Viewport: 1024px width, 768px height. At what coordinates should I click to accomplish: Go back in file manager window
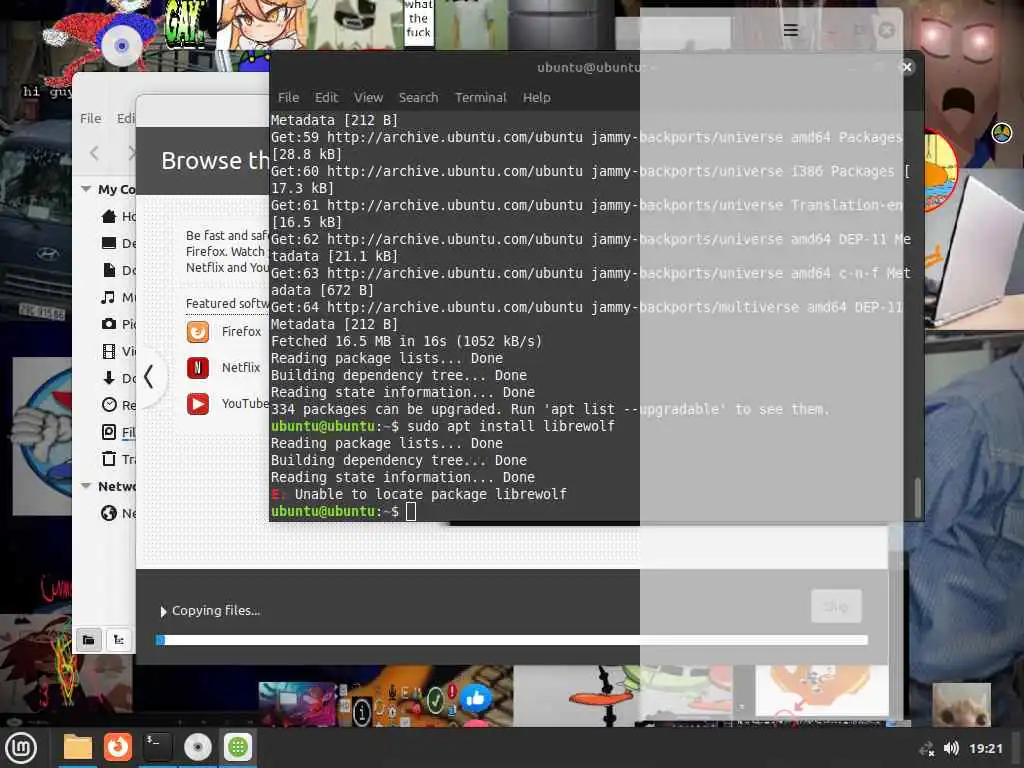click(x=95, y=153)
